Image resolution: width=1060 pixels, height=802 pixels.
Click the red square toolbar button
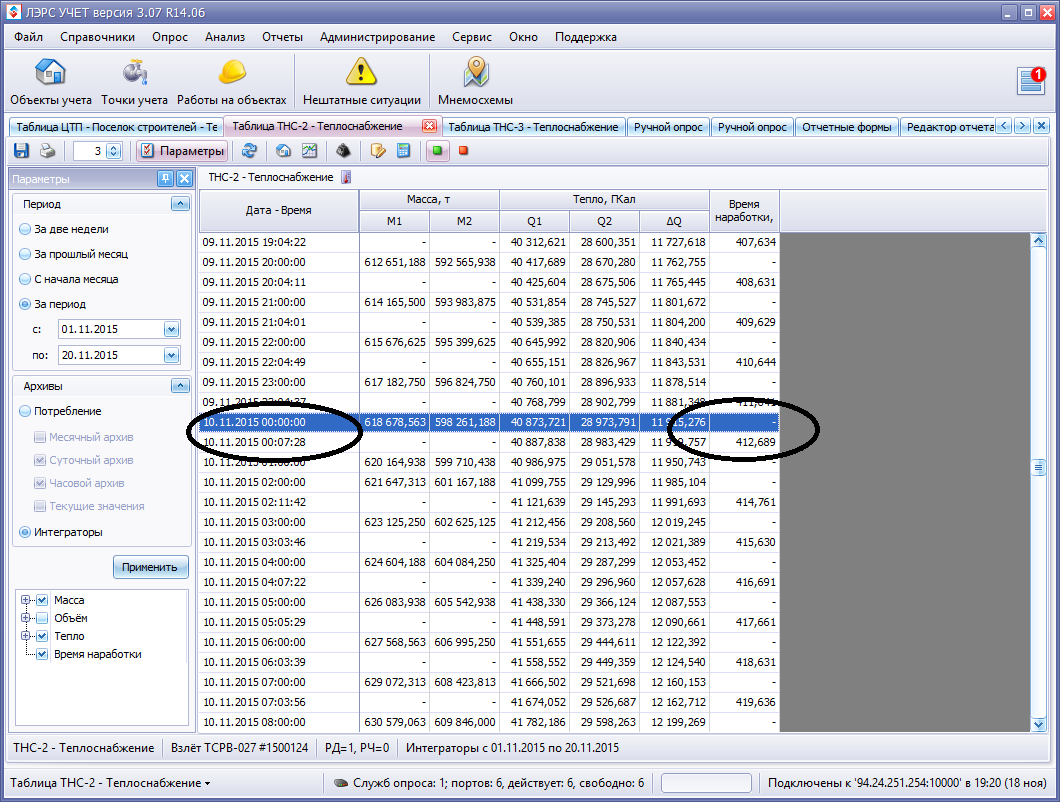tap(464, 151)
